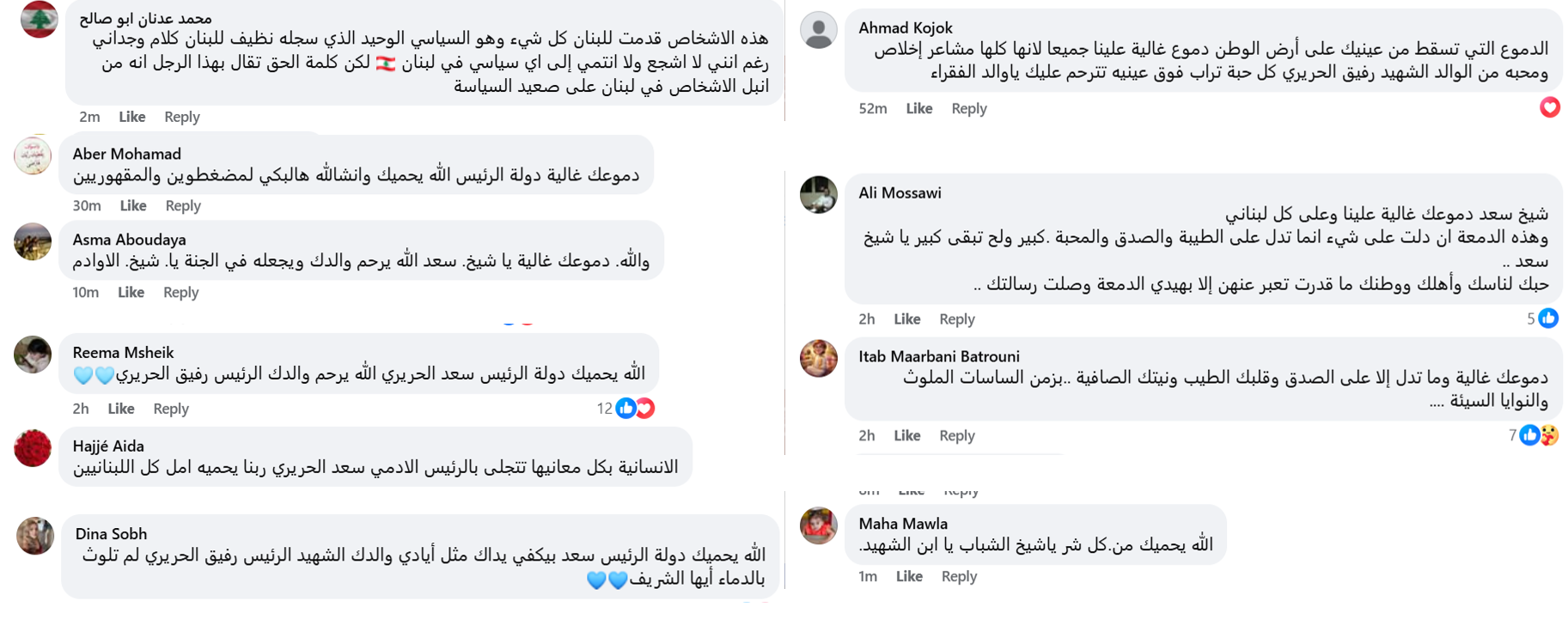The height and width of the screenshot is (619, 1568).
Task: Click the heart reaction on Ahmad Kojok's comment
Action: point(1549,108)
